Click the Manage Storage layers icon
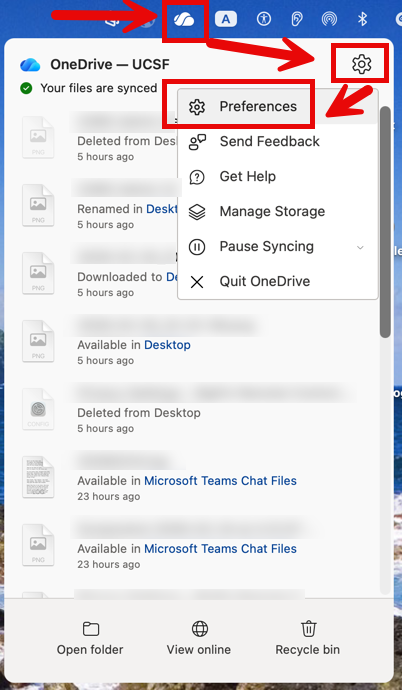 (x=197, y=212)
